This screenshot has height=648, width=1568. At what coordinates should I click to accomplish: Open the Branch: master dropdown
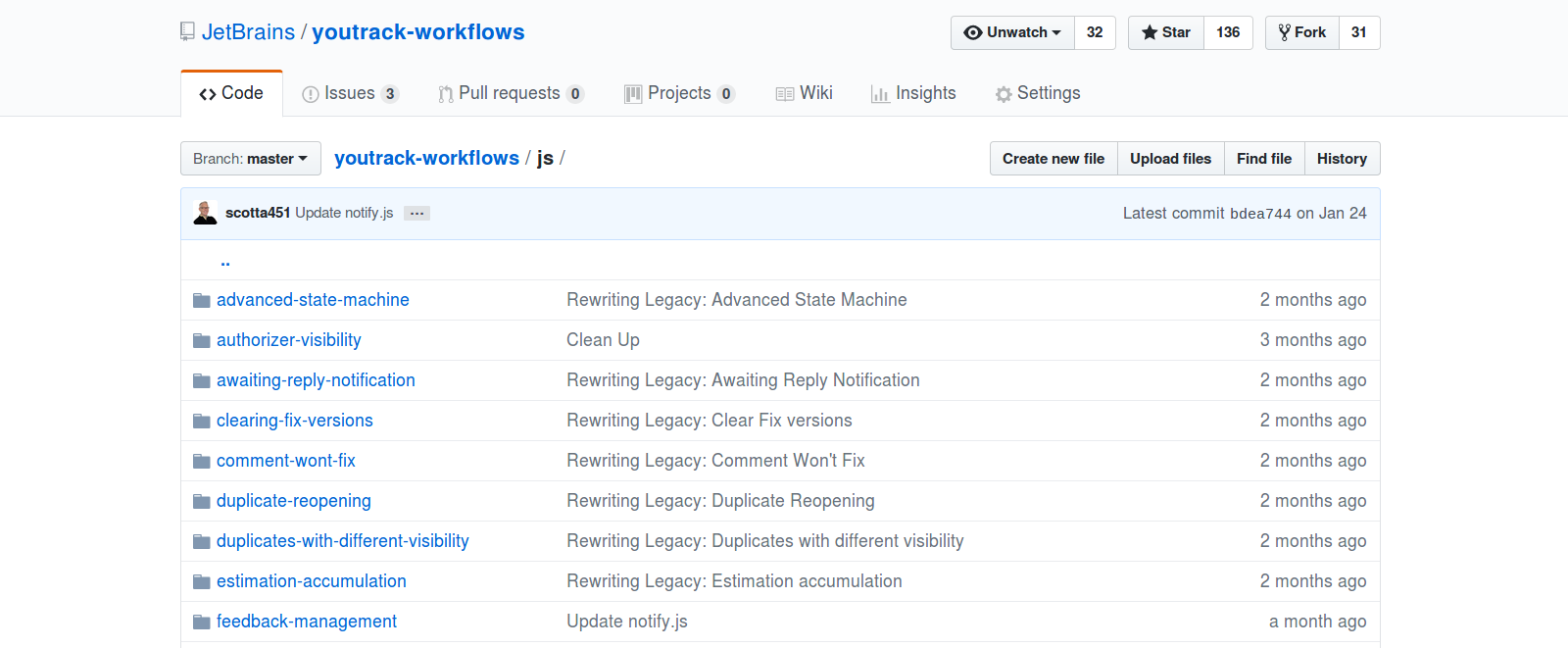(x=251, y=159)
